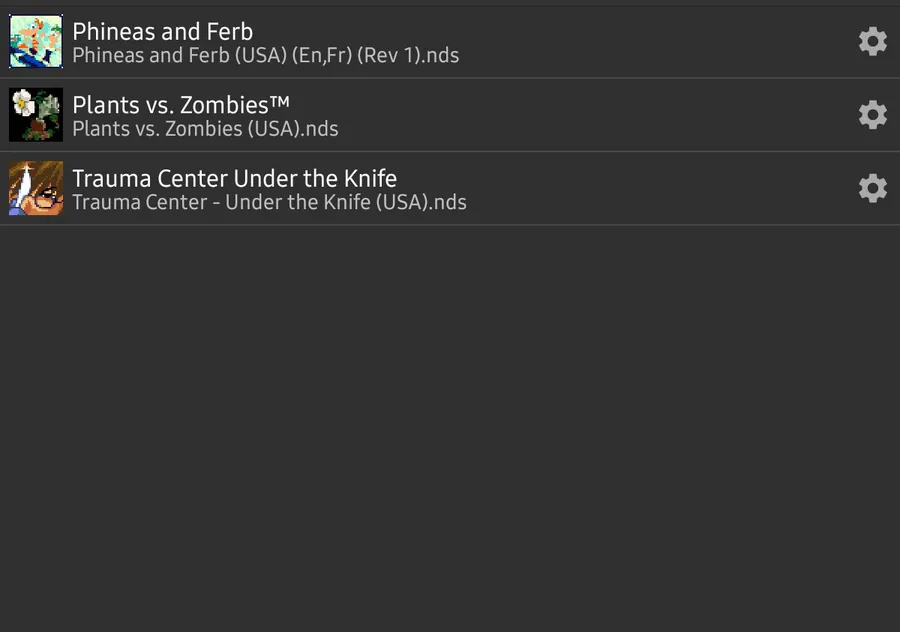Click the Phineas and Ferb game icon
Image resolution: width=900 pixels, height=632 pixels.
point(36,41)
